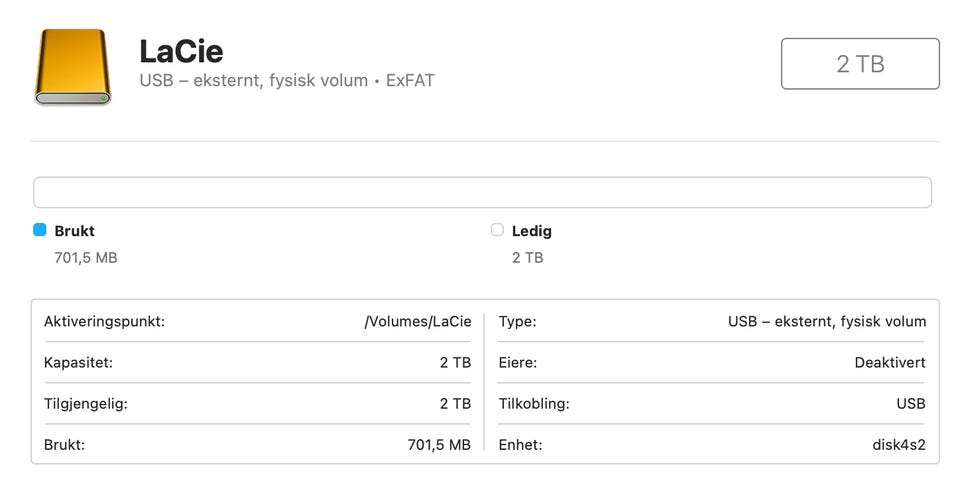960x483 pixels.
Task: Click the Tilkobling row label
Action: tap(533, 404)
